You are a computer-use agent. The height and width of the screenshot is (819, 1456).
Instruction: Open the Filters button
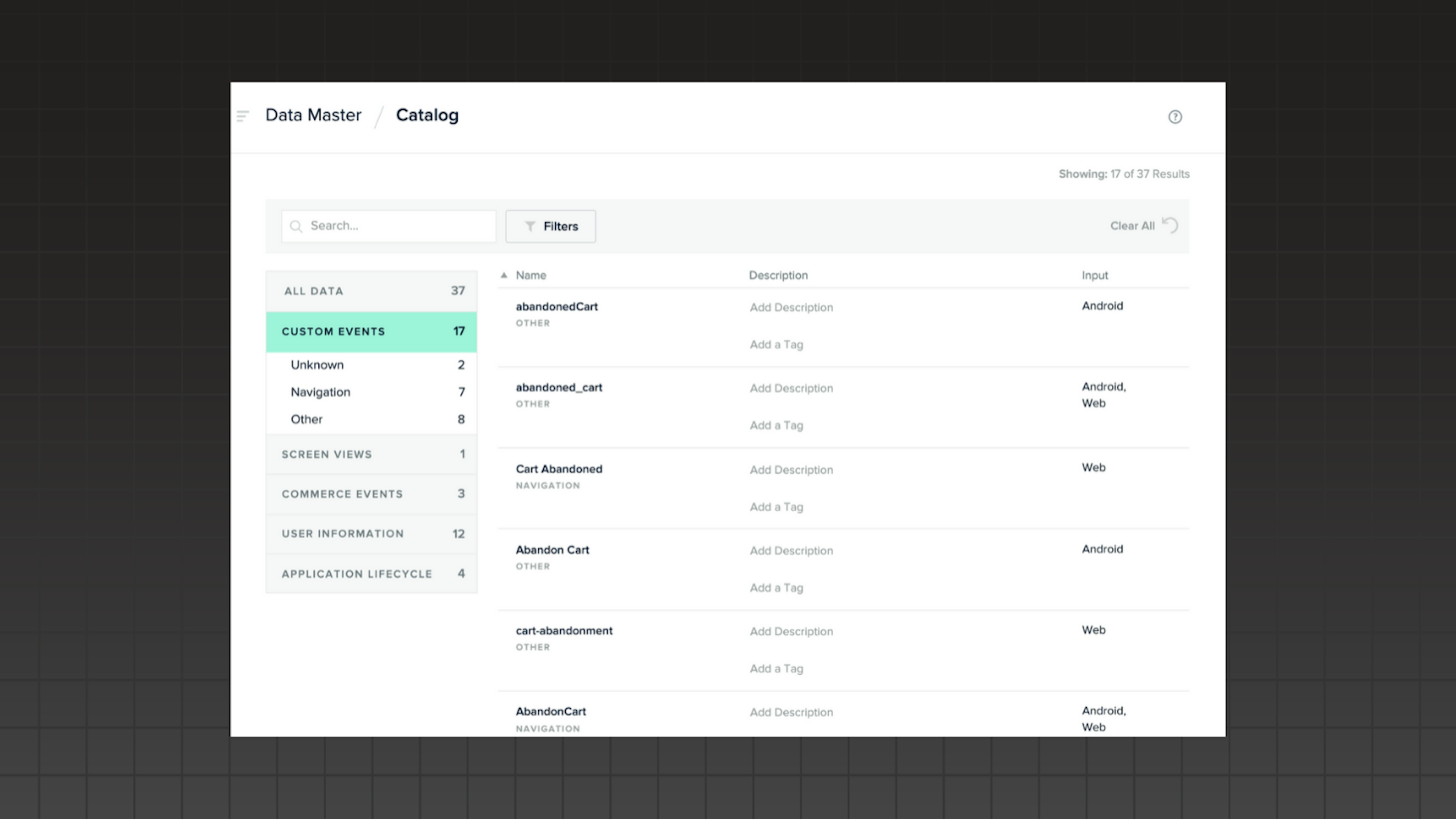(551, 226)
